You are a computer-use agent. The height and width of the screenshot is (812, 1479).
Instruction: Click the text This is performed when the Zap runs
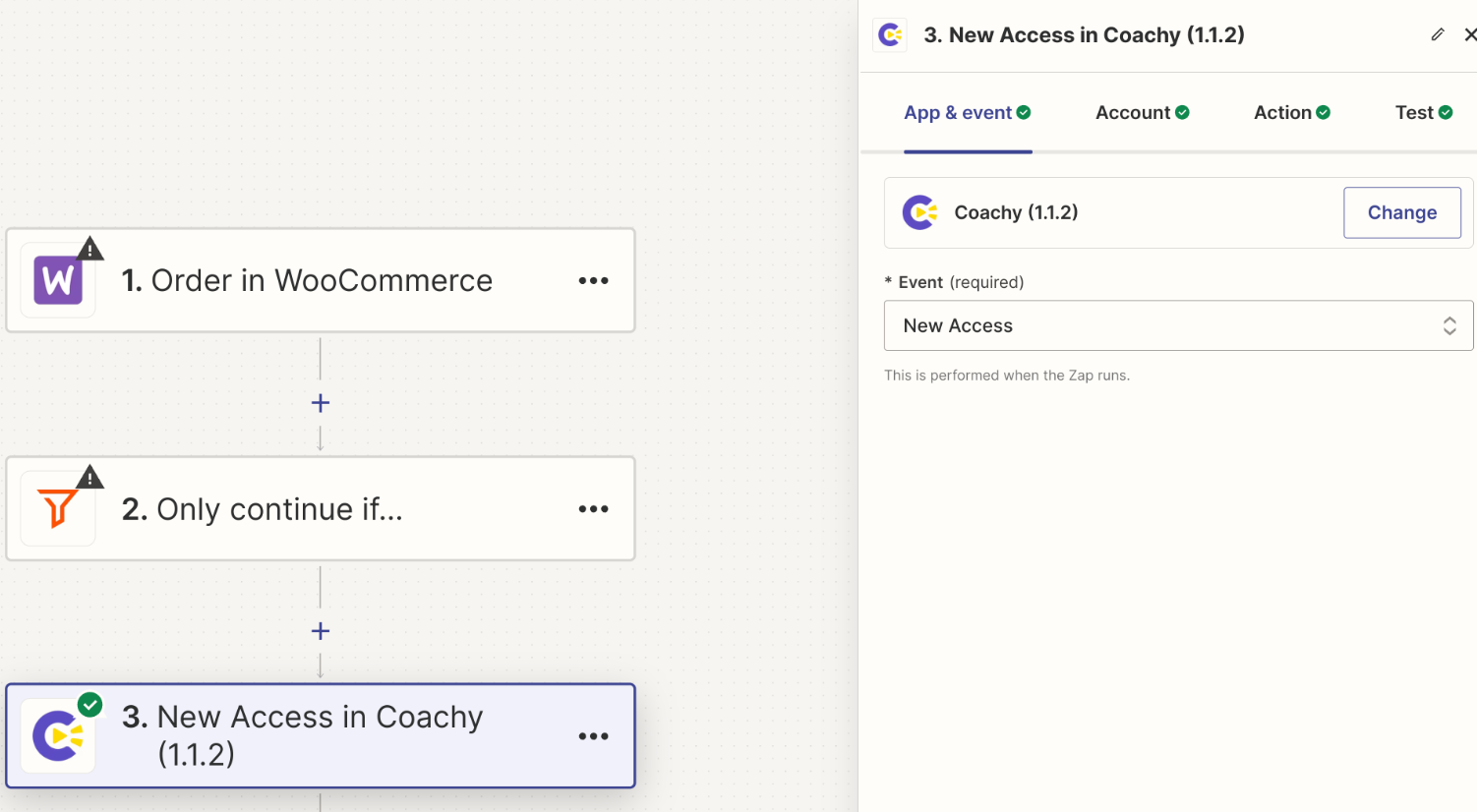[1007, 376]
